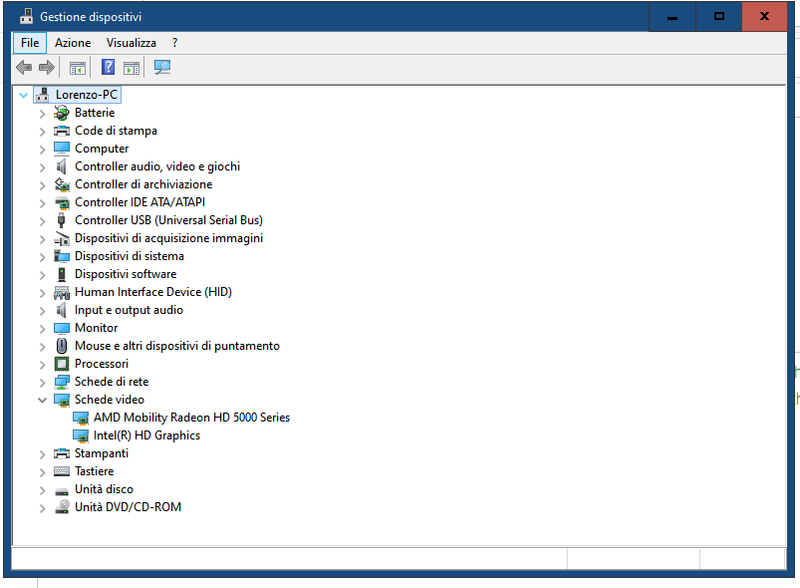Click the Controller IDE ATA/ATAPI icon
The image size is (800, 588).
click(62, 203)
